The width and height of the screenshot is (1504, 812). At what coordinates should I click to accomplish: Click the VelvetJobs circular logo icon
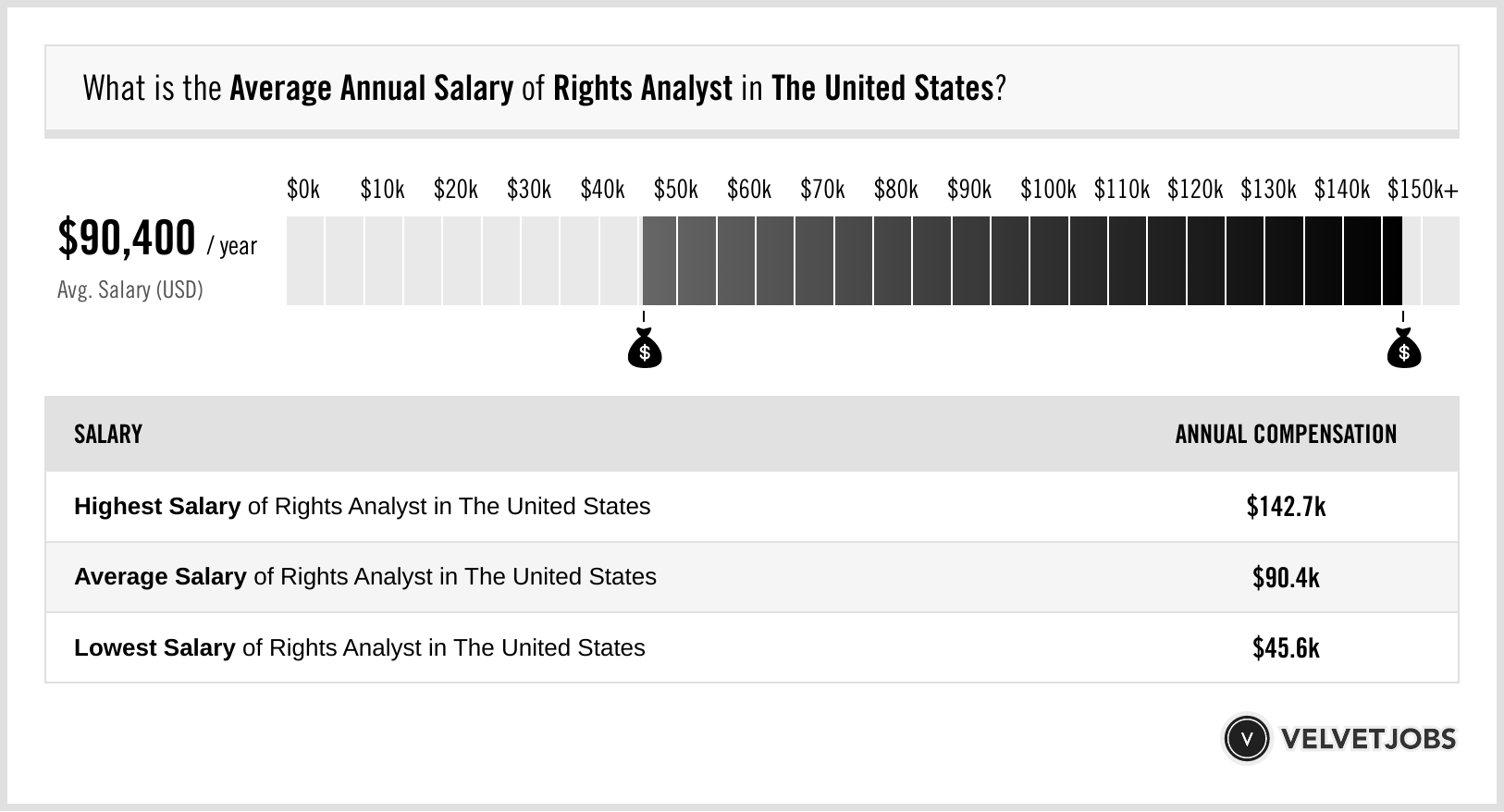[x=1246, y=739]
